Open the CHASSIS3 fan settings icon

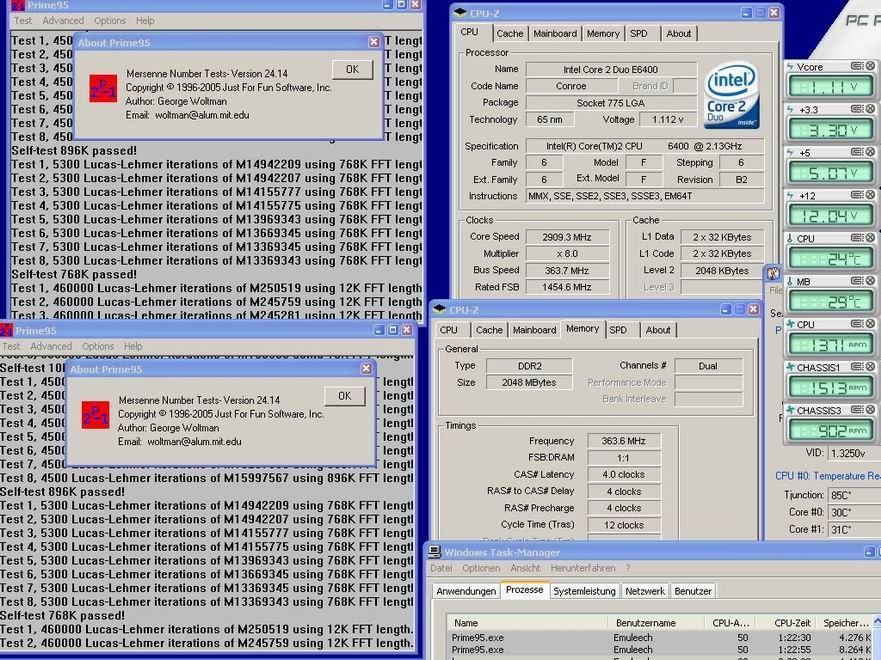[857, 410]
